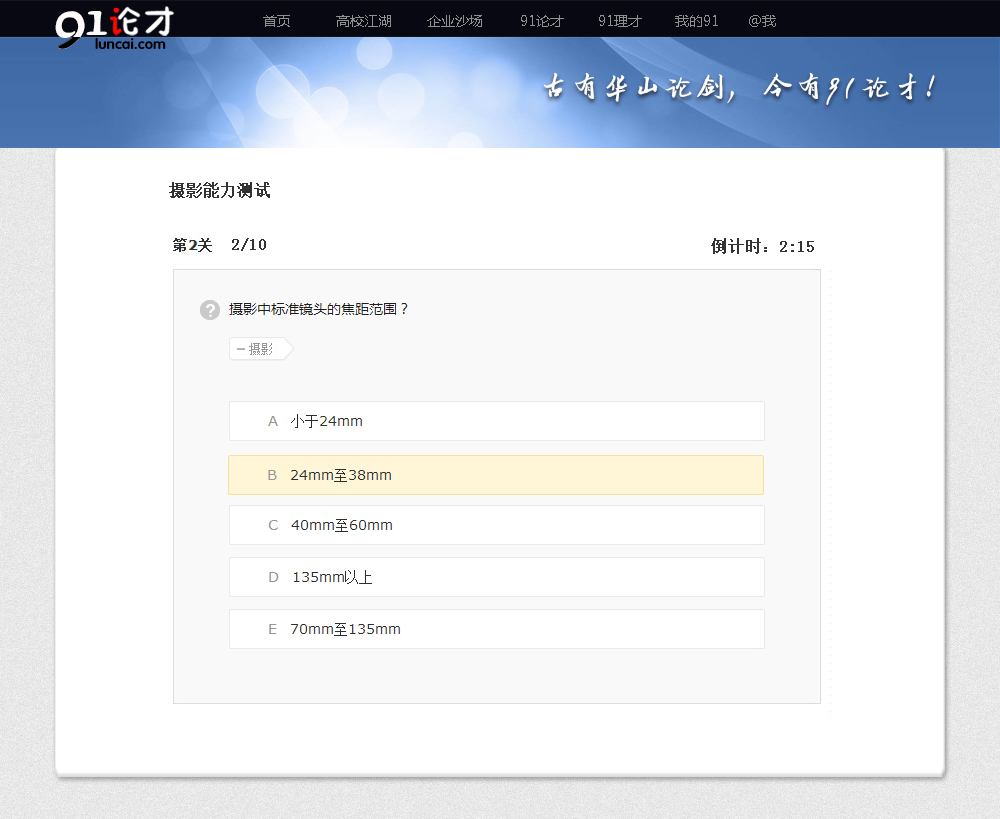Select answer E 70mm至135mm

point(496,629)
